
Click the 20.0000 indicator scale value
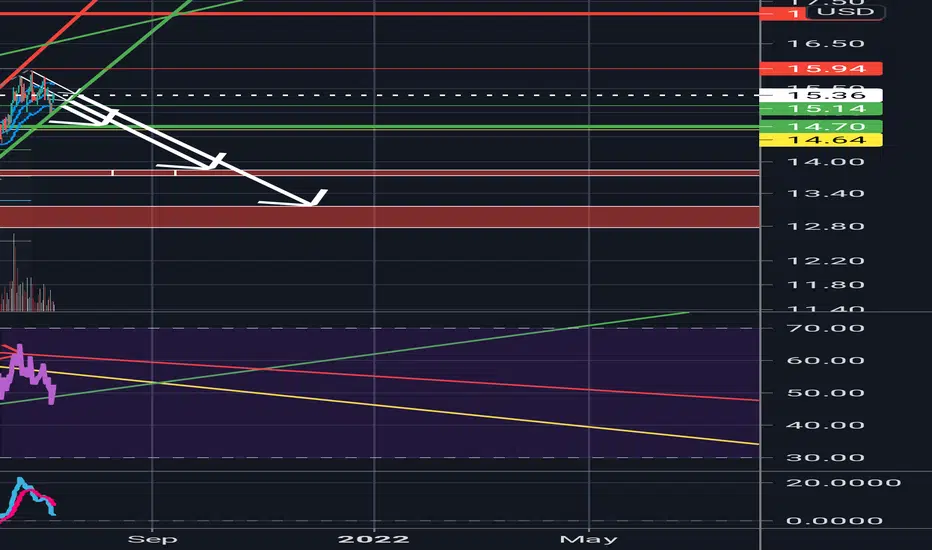click(x=843, y=483)
